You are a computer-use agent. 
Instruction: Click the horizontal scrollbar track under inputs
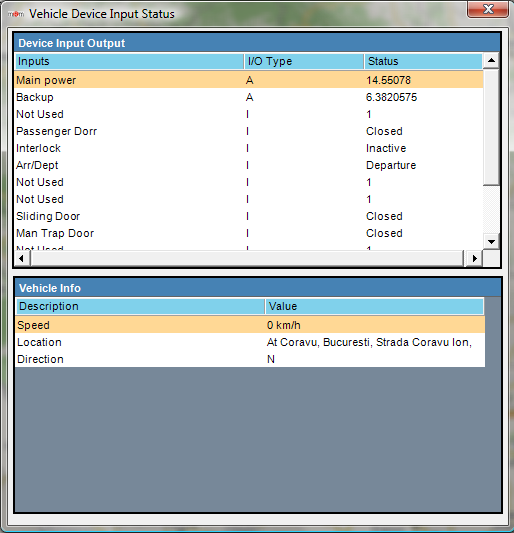point(247,258)
